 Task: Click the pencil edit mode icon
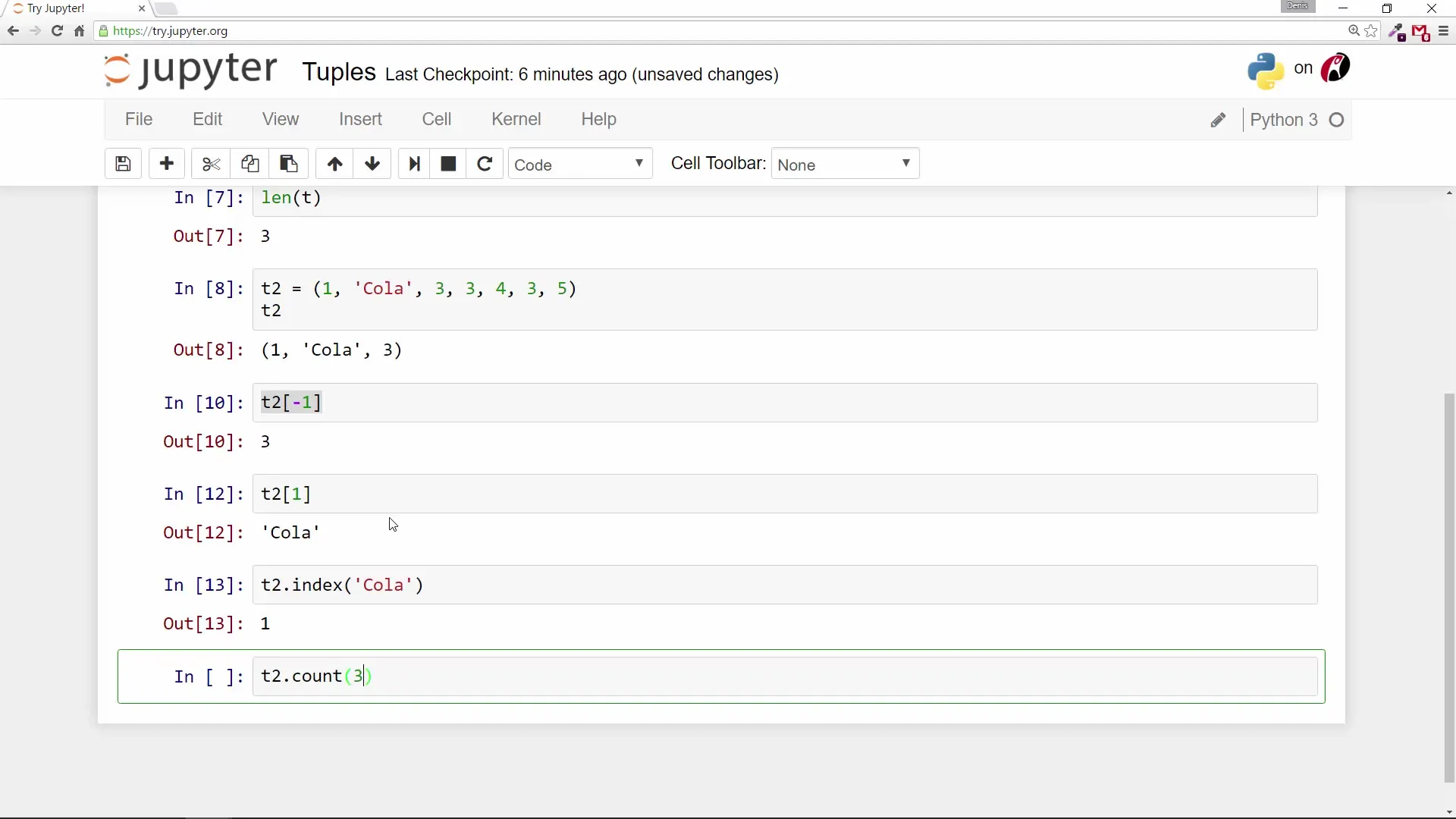pos(1218,121)
